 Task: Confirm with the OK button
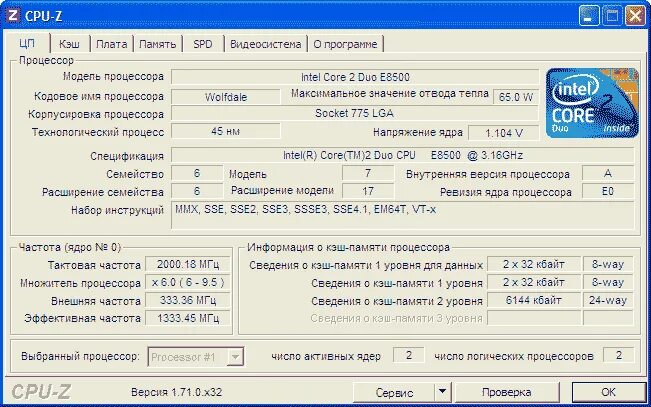coord(608,392)
